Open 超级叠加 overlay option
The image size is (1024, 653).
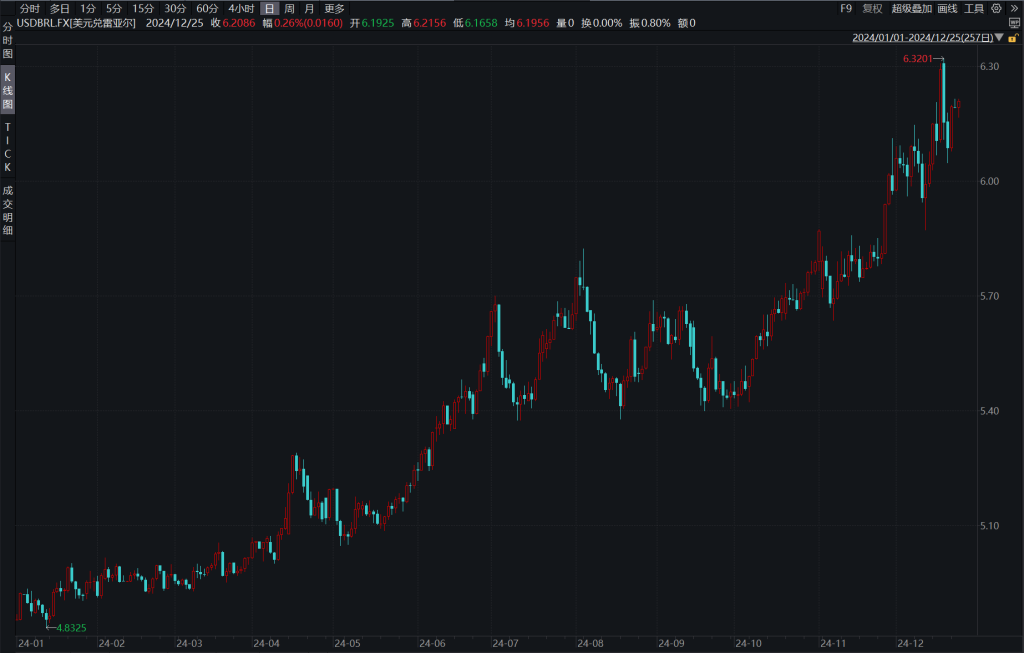point(911,8)
